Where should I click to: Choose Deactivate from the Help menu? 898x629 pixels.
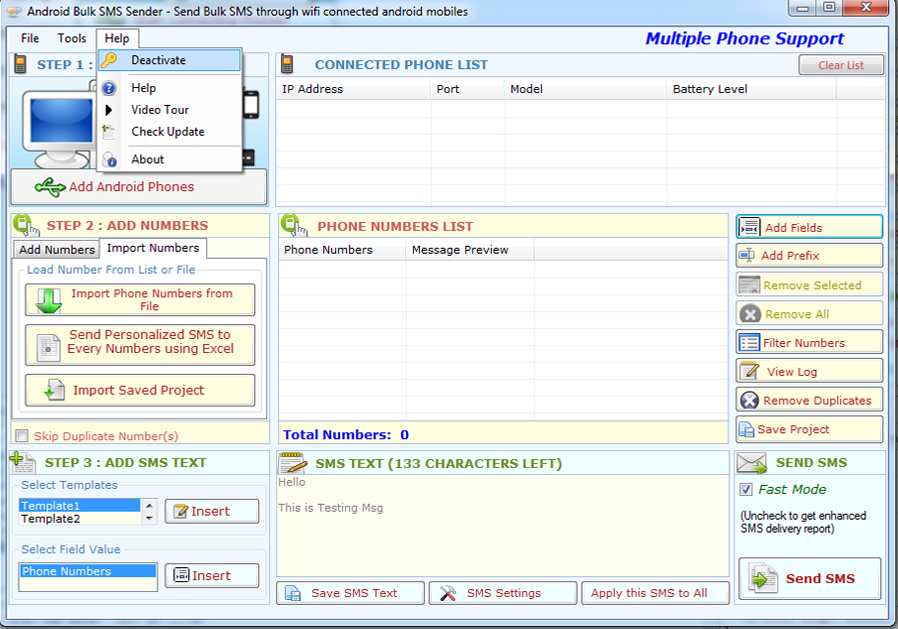pyautogui.click(x=170, y=60)
